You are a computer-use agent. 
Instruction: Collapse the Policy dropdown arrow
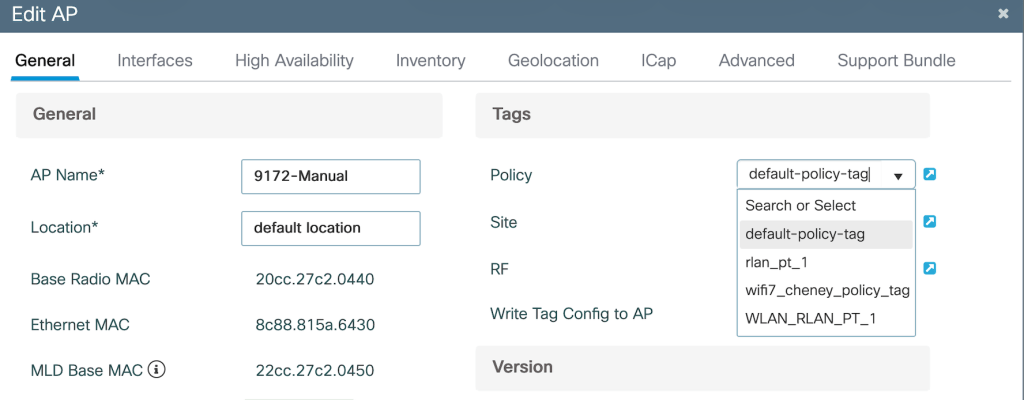pyautogui.click(x=898, y=176)
